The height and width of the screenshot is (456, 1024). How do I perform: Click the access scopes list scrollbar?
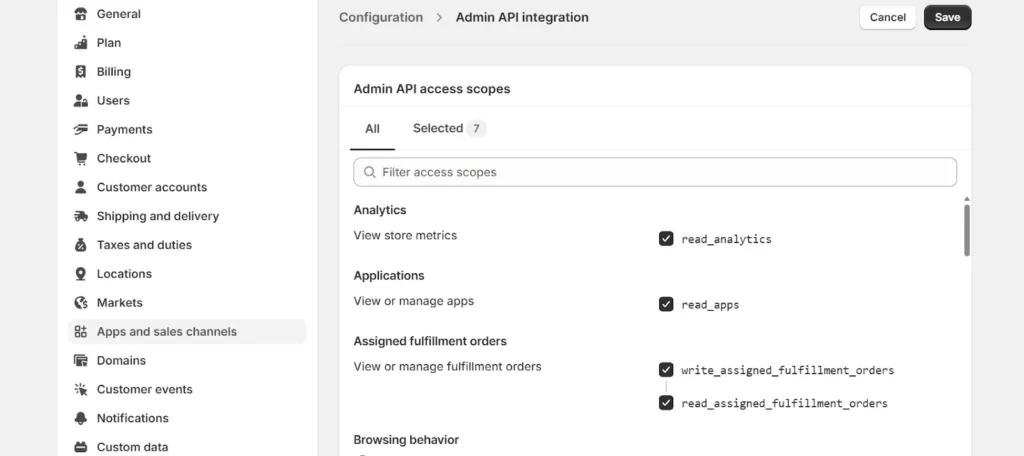[967, 230]
